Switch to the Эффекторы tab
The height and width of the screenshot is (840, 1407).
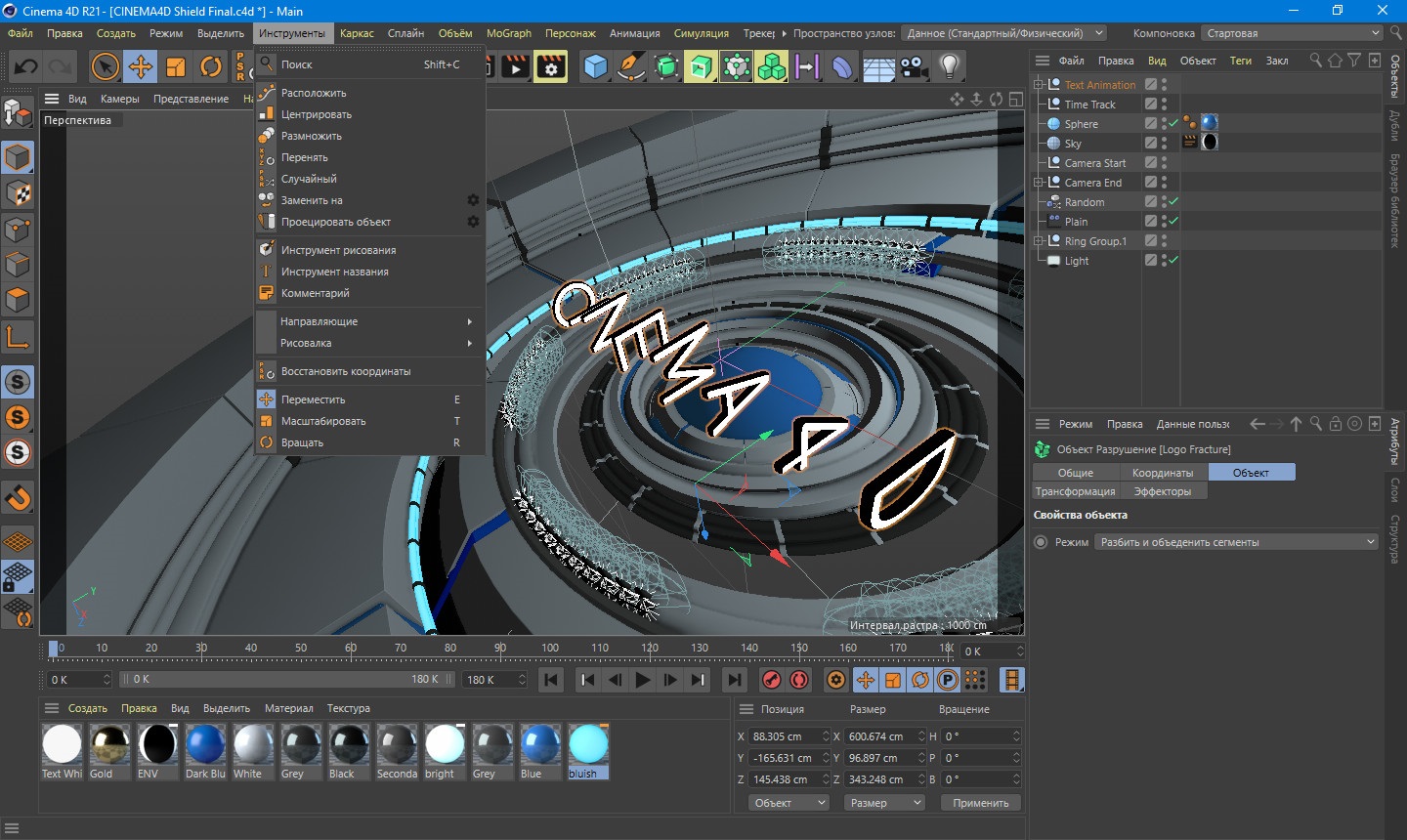click(x=1163, y=491)
